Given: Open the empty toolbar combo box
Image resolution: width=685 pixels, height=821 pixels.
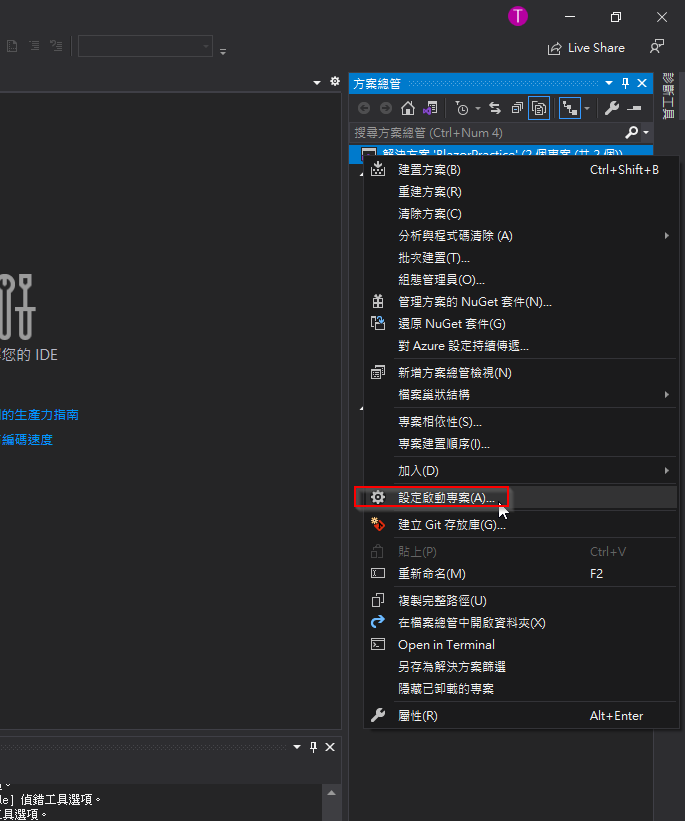Looking at the screenshot, I should [145, 46].
